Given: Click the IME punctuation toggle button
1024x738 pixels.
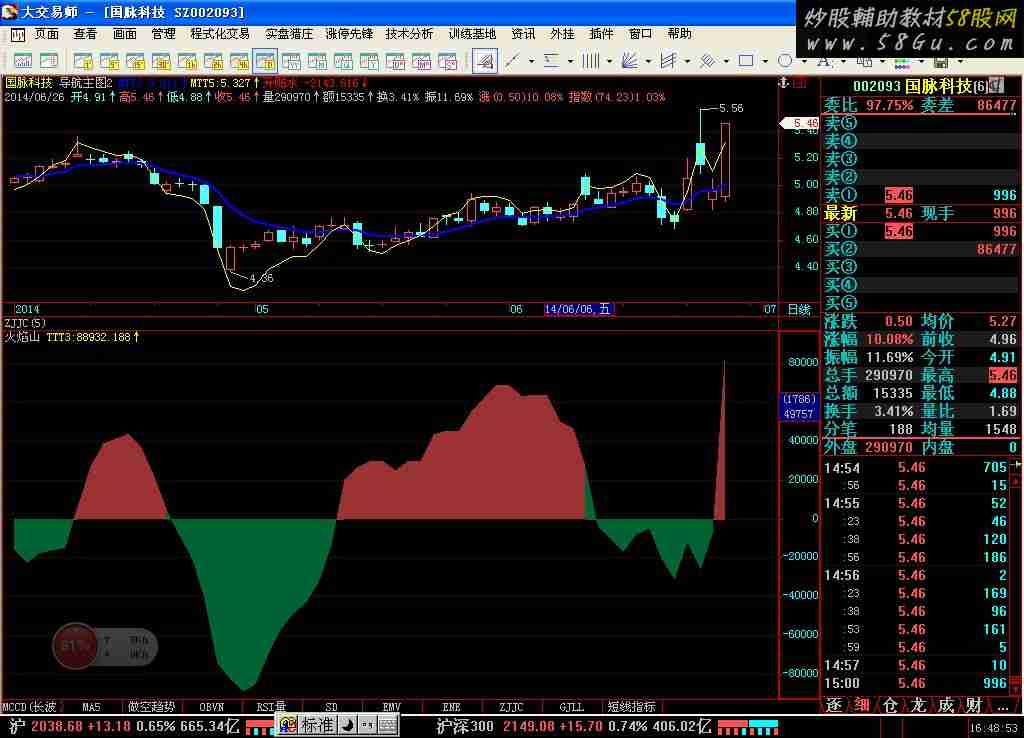Looking at the screenshot, I should click(x=368, y=724).
